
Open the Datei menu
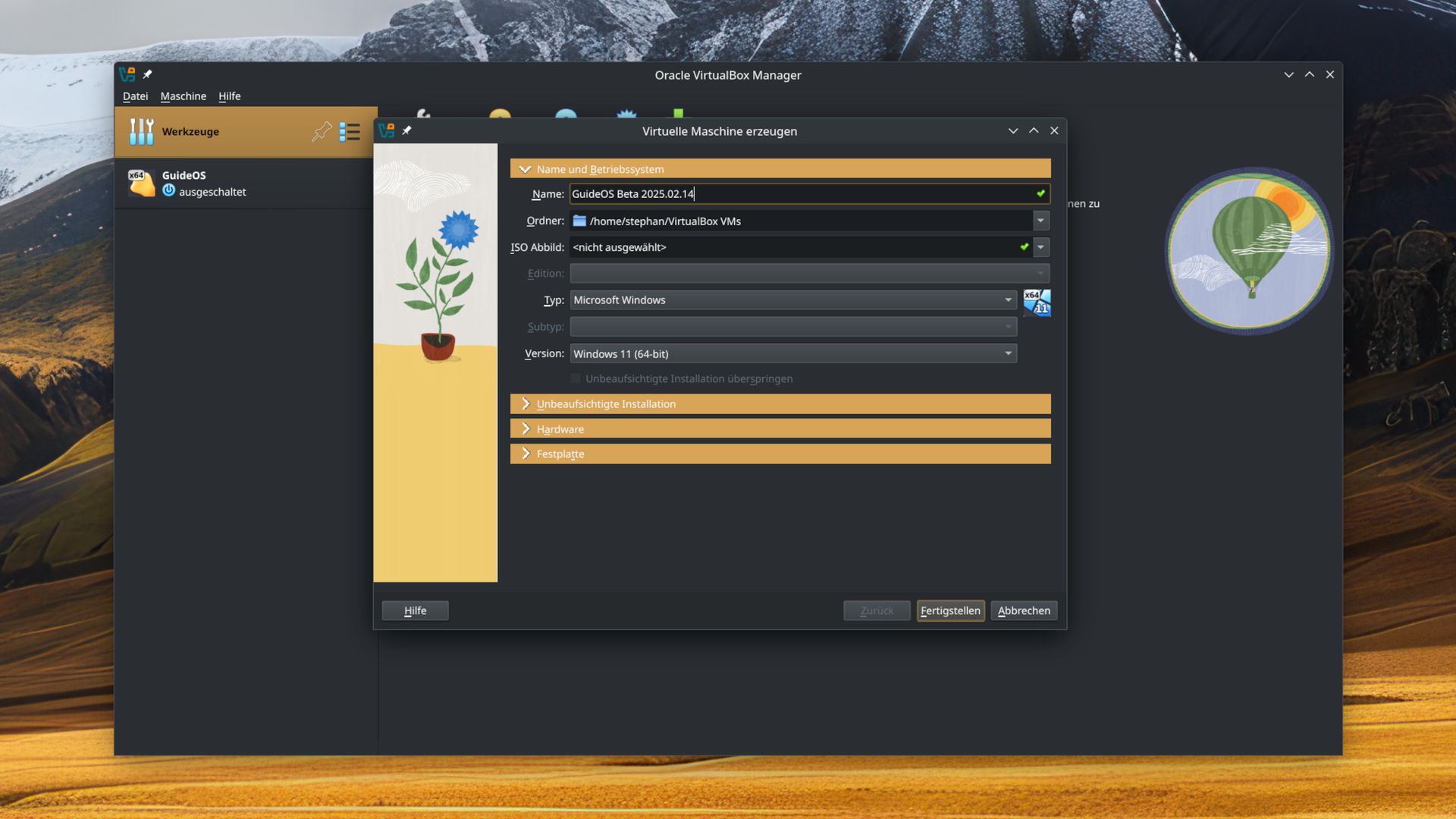tap(135, 96)
